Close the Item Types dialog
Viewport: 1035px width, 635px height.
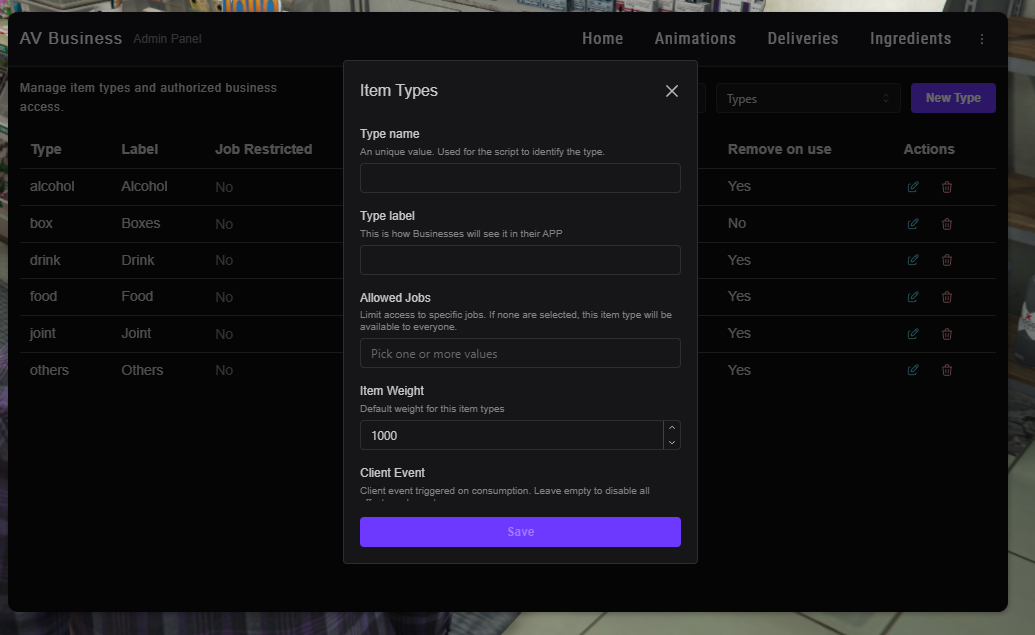pyautogui.click(x=672, y=91)
